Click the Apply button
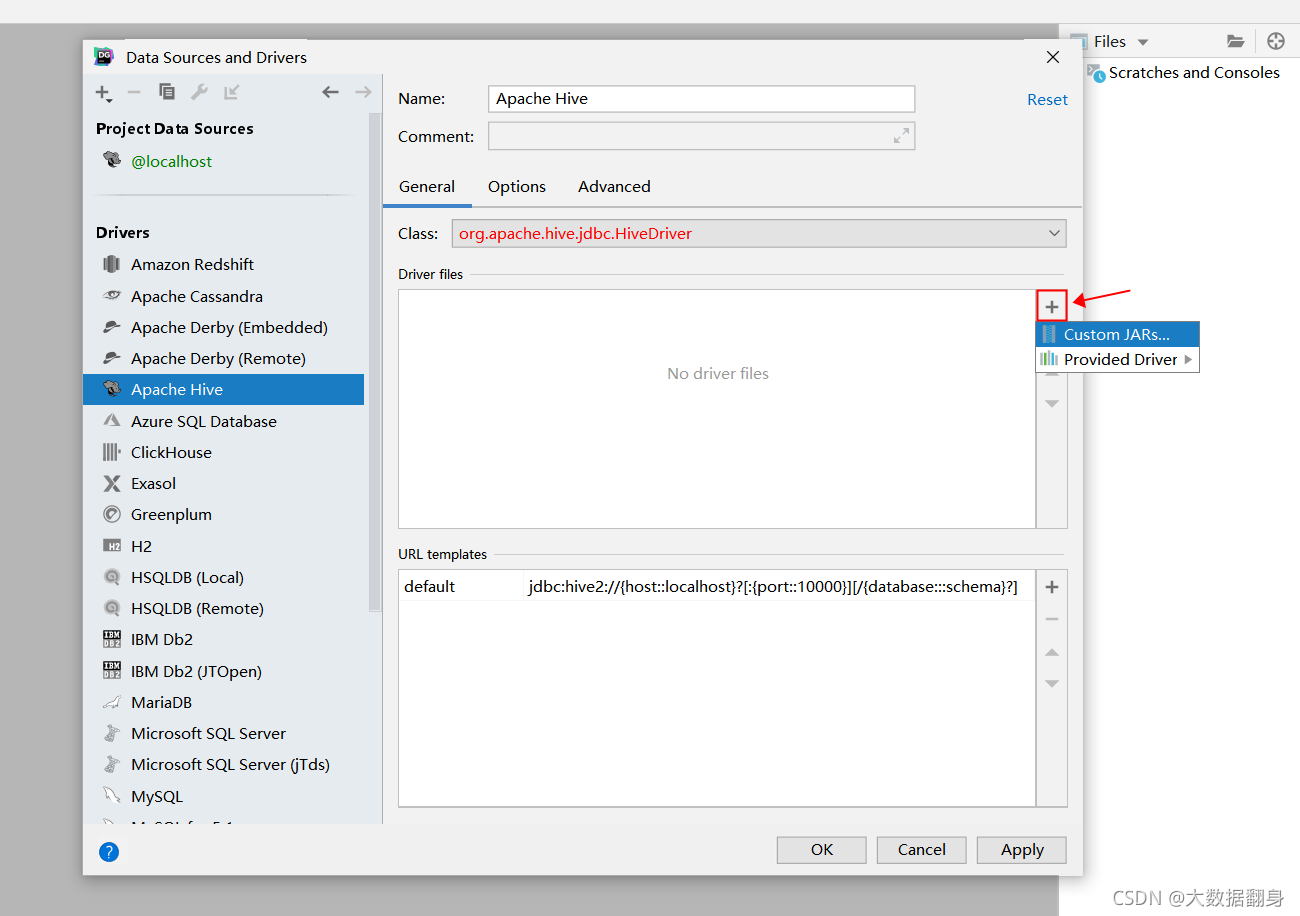The width and height of the screenshot is (1300, 916). coord(1022,850)
